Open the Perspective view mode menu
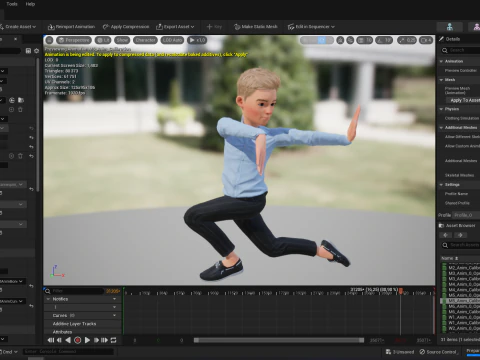Screen dimensions: 480x360 (x=74, y=40)
